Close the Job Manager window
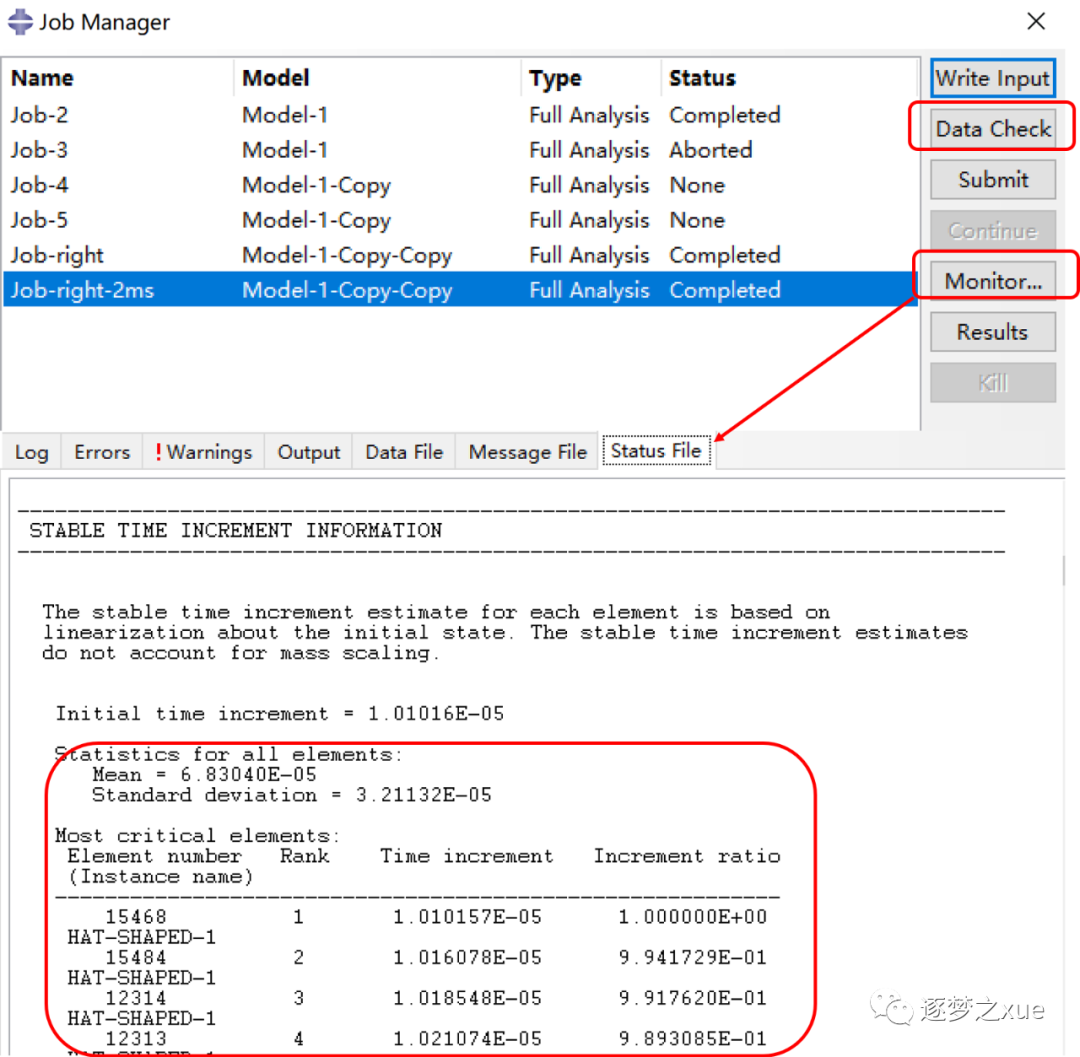1080x1057 pixels. coord(1035,21)
